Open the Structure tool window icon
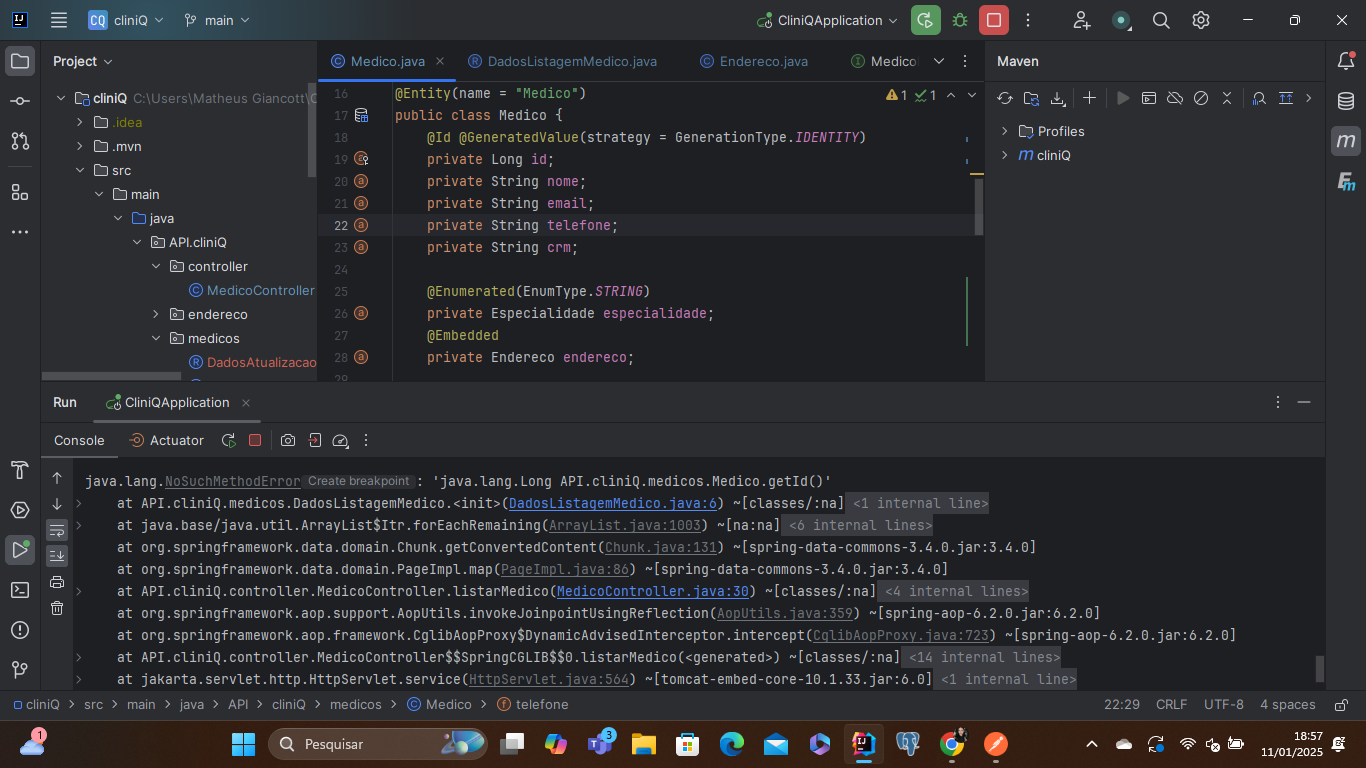This screenshot has height=768, width=1366. pos(20,192)
